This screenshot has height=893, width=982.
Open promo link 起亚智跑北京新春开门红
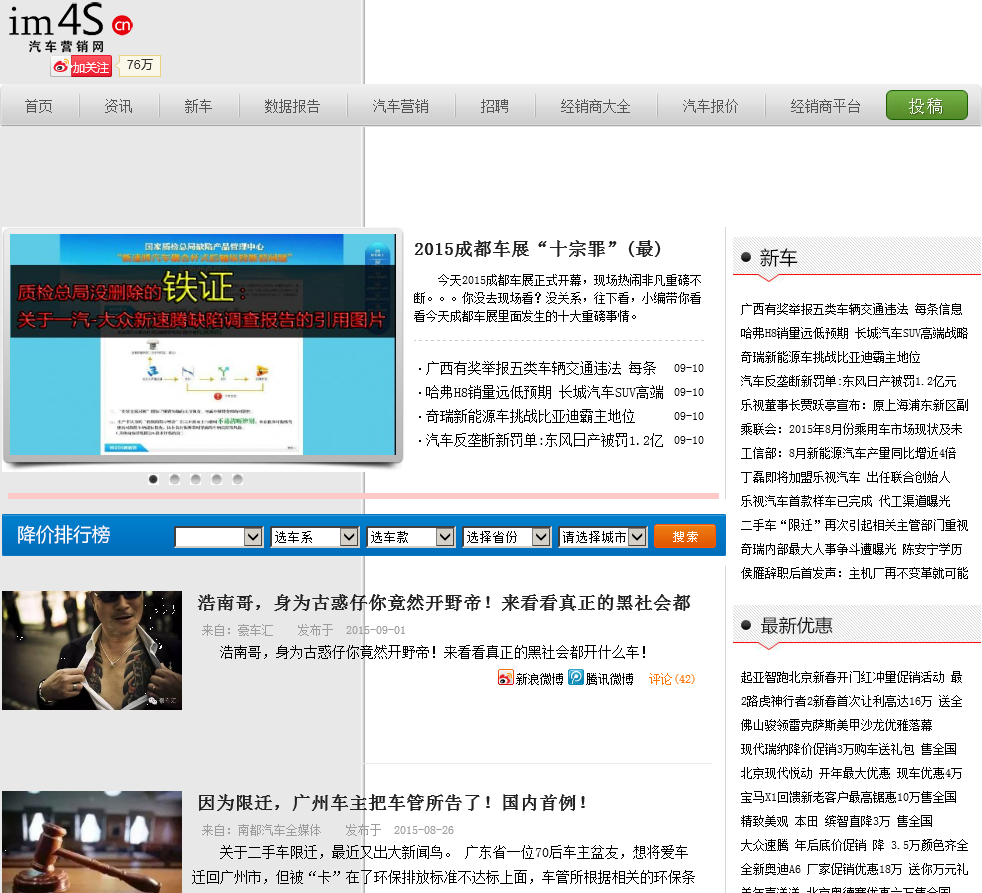coord(851,677)
